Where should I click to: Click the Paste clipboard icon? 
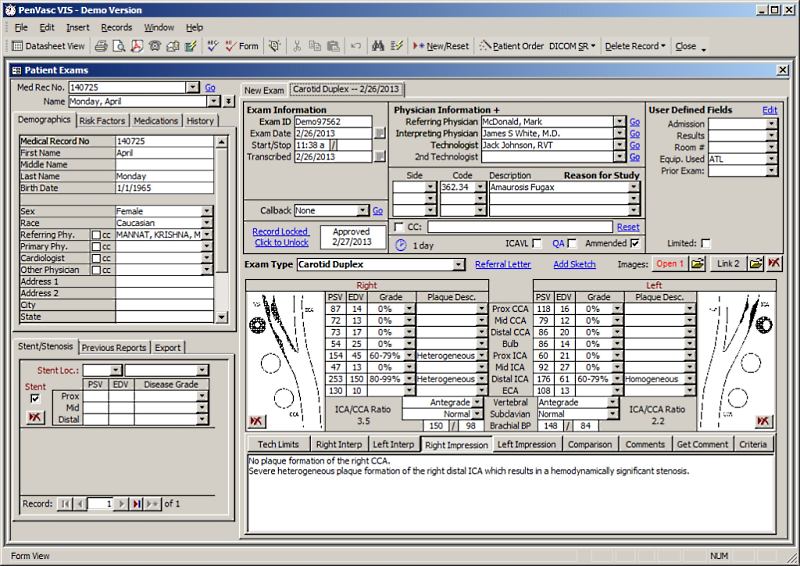pyautogui.click(x=333, y=46)
